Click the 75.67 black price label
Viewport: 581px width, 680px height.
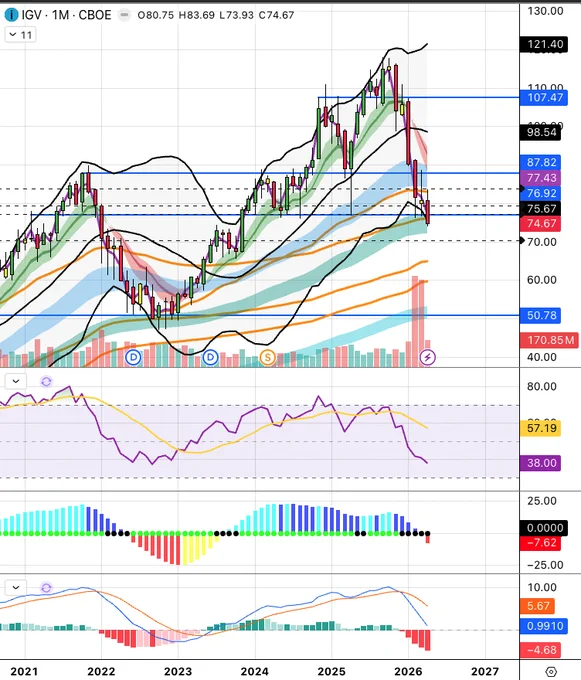point(541,209)
